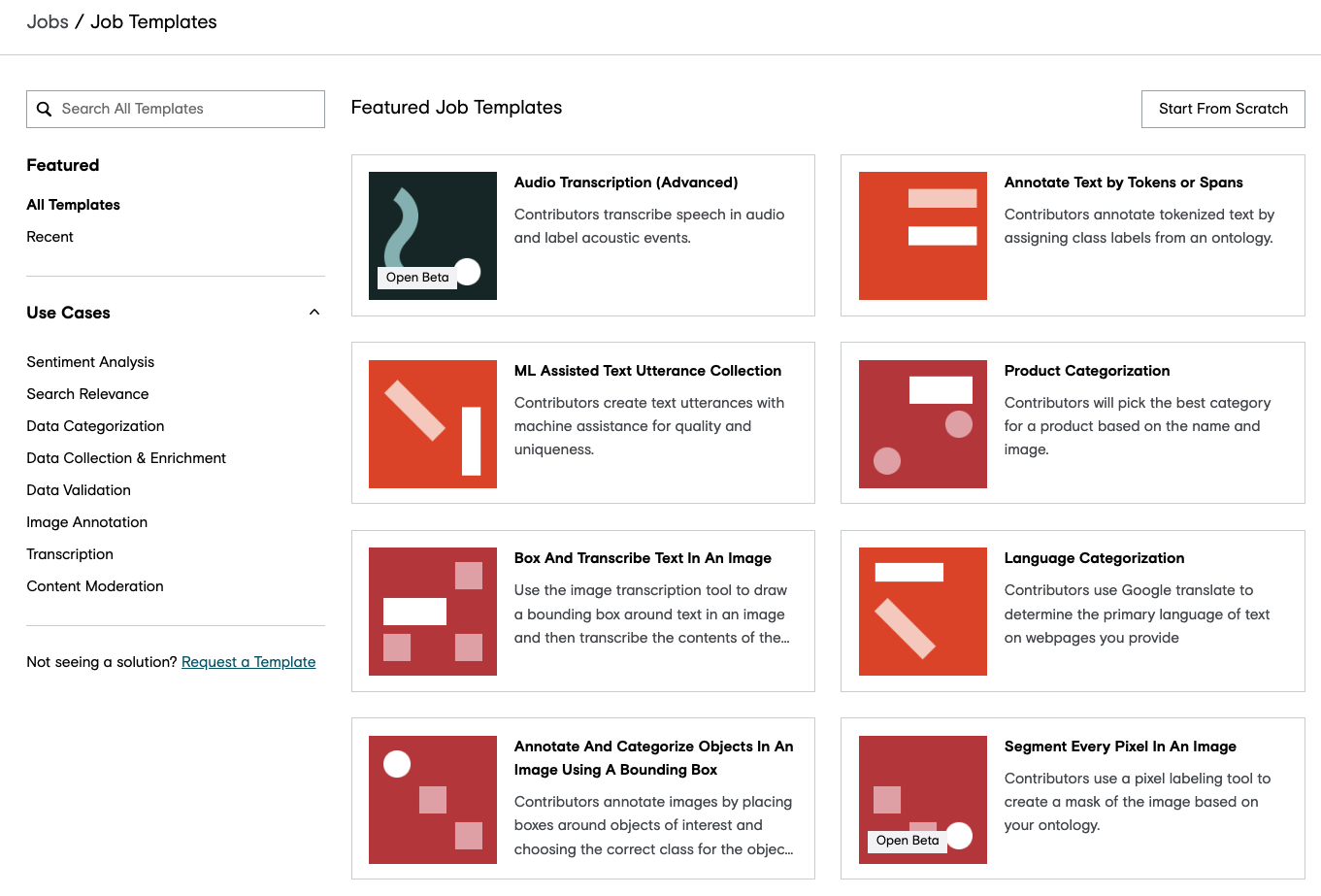This screenshot has height=896, width=1321.
Task: Filter by Image Annotation use case
Action: coord(87,522)
